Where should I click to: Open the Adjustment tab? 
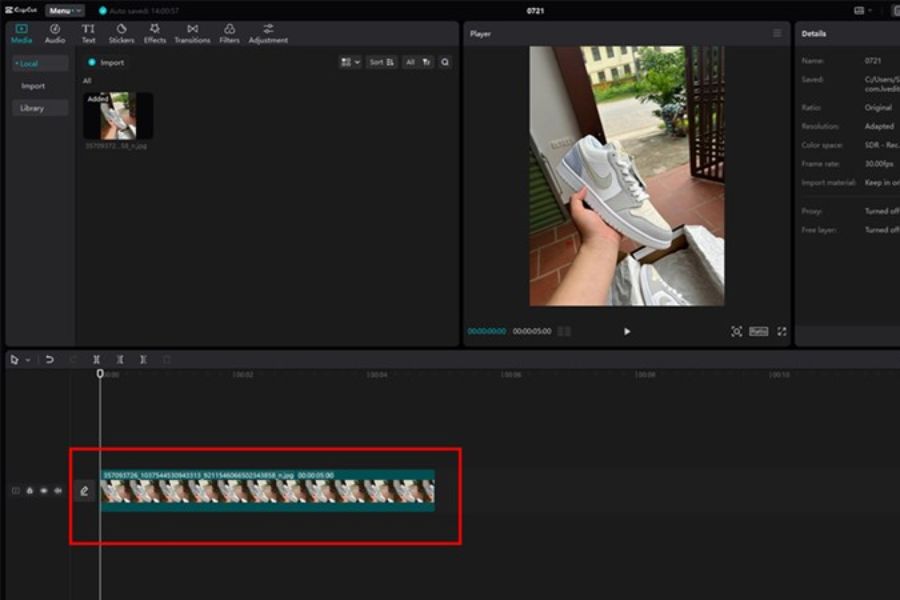pos(268,34)
